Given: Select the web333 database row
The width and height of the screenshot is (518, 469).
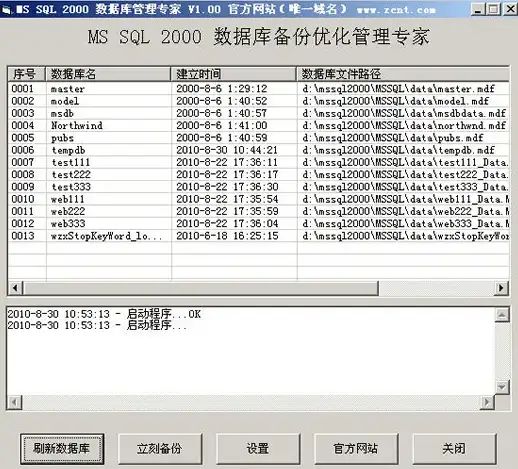Looking at the screenshot, I should pos(258,224).
